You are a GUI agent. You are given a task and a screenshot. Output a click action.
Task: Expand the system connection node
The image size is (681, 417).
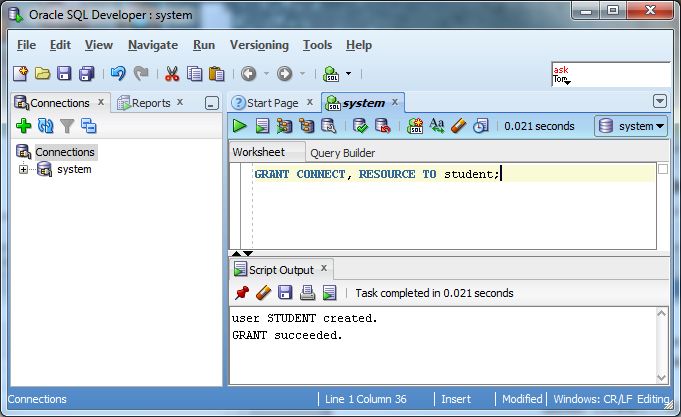click(x=23, y=169)
